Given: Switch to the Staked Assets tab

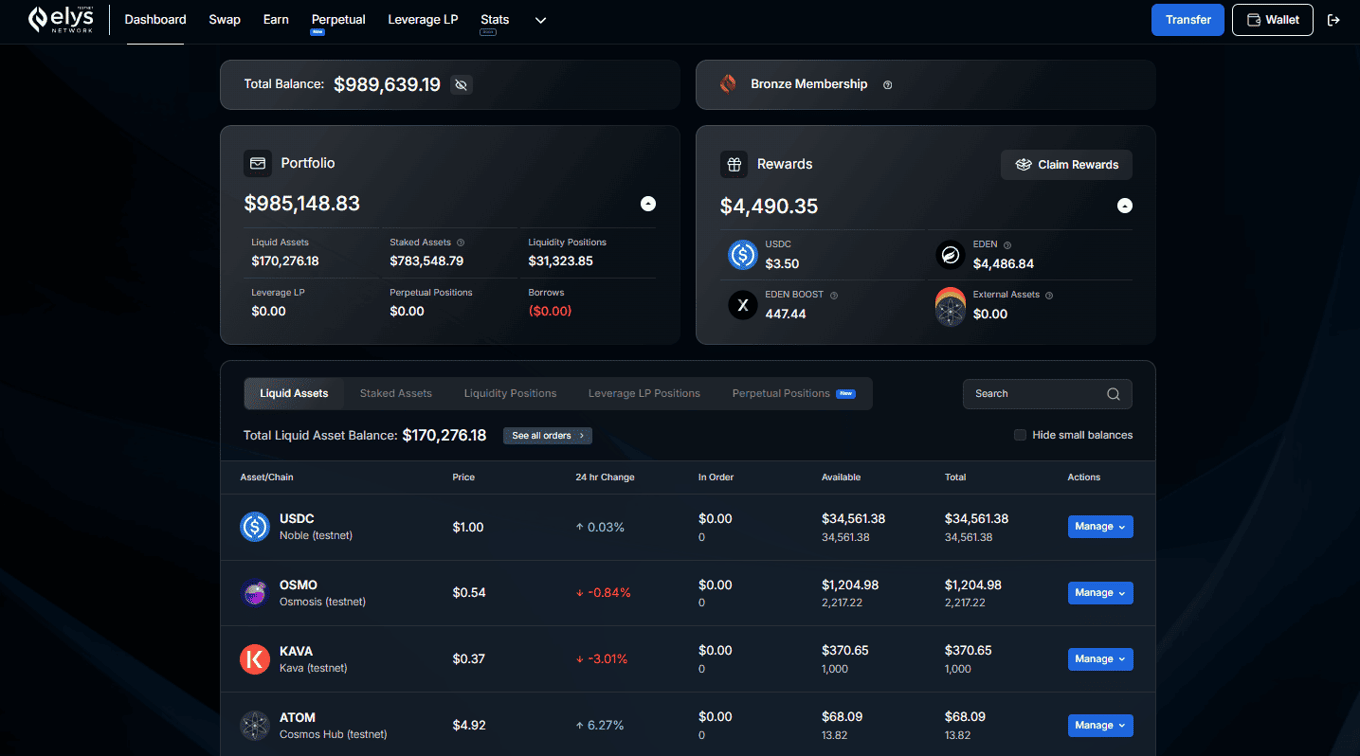Looking at the screenshot, I should click(396, 393).
